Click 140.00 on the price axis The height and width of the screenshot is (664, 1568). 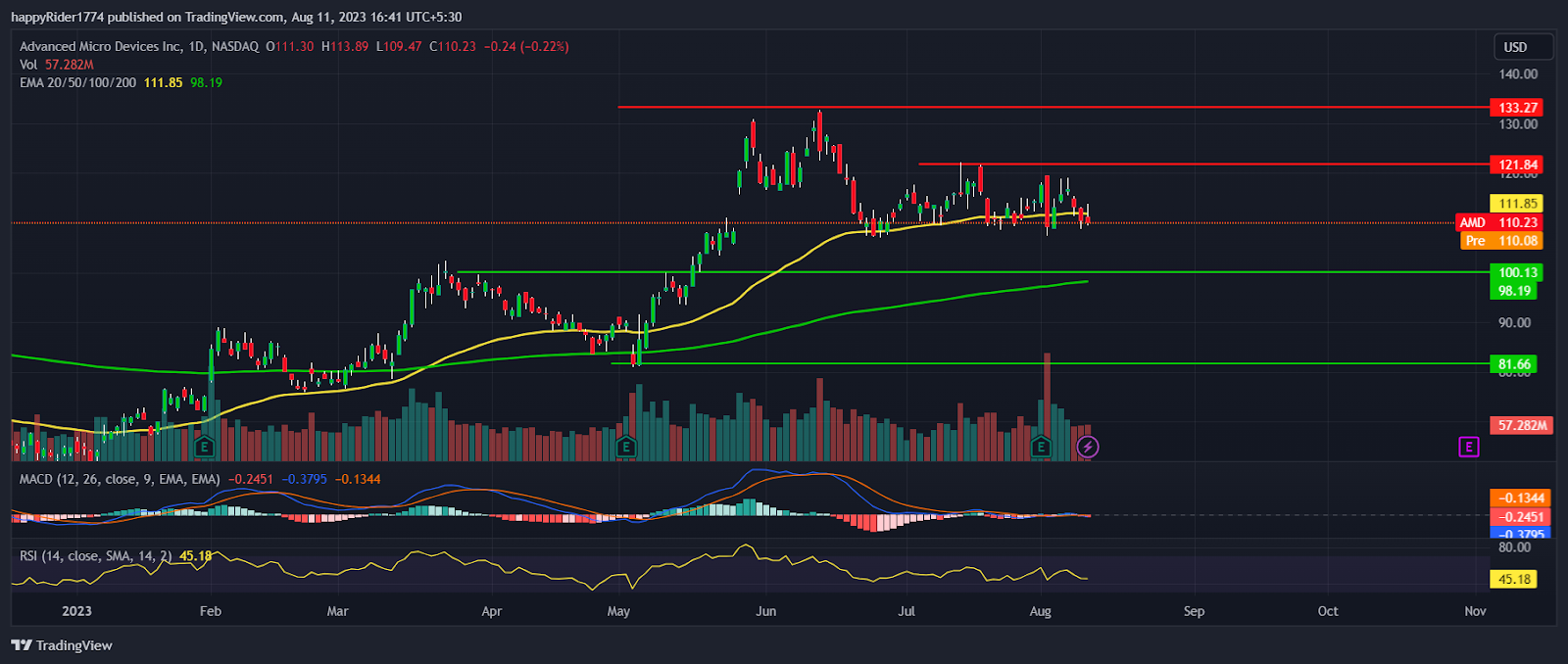coord(1517,74)
